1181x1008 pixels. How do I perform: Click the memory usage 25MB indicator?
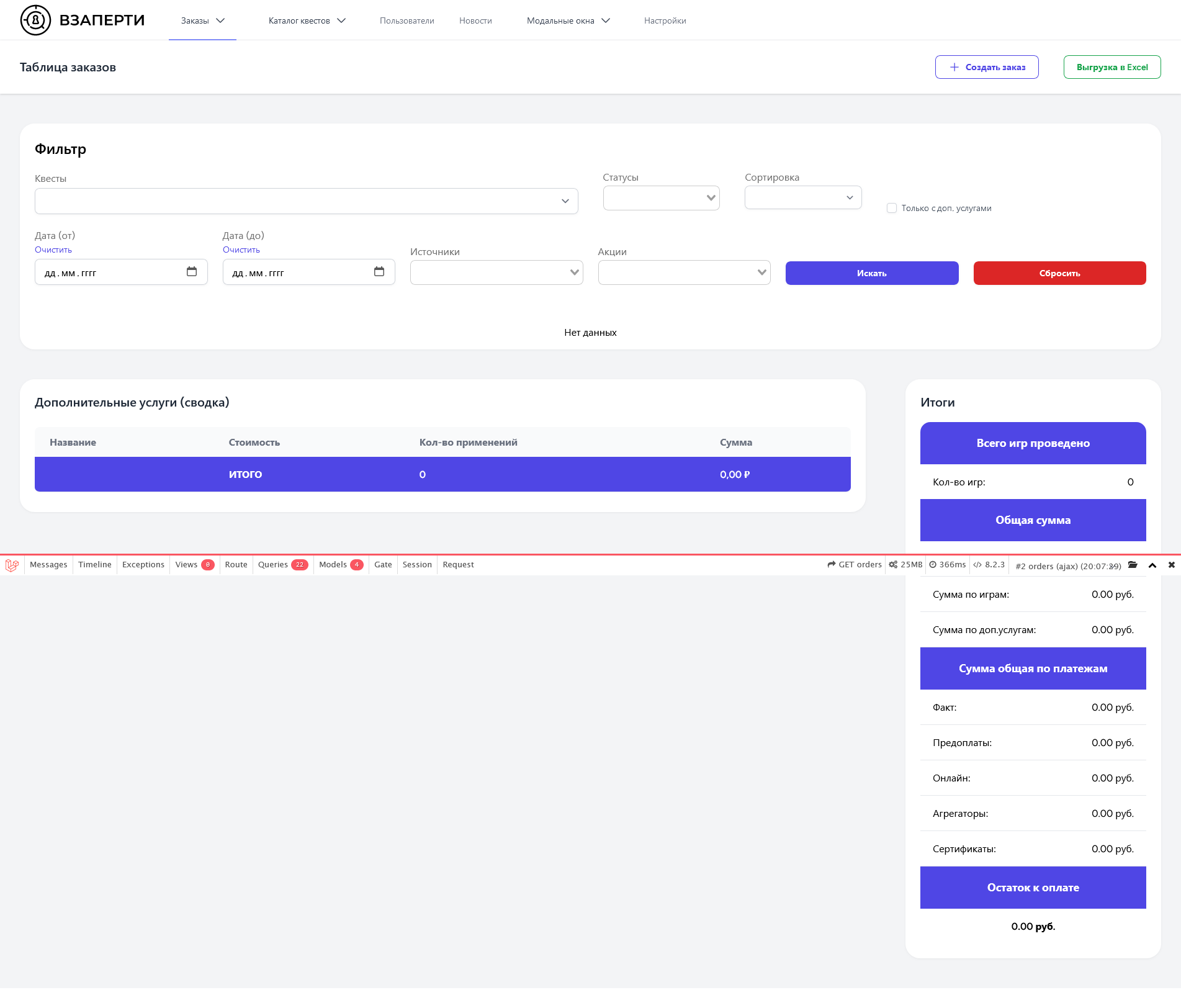click(x=906, y=565)
